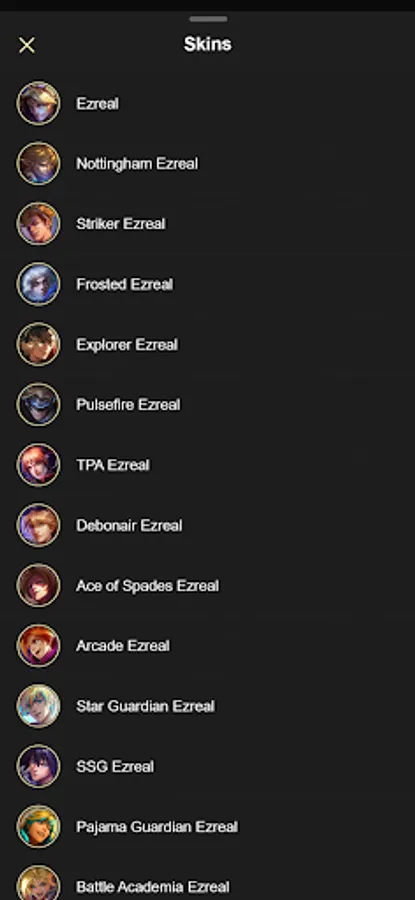Tap the Nottingham Ezreal portrait icon
The height and width of the screenshot is (900, 415).
tap(38, 164)
